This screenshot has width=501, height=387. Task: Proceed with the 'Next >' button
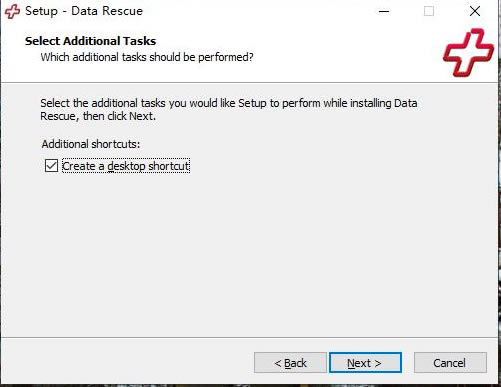365,363
